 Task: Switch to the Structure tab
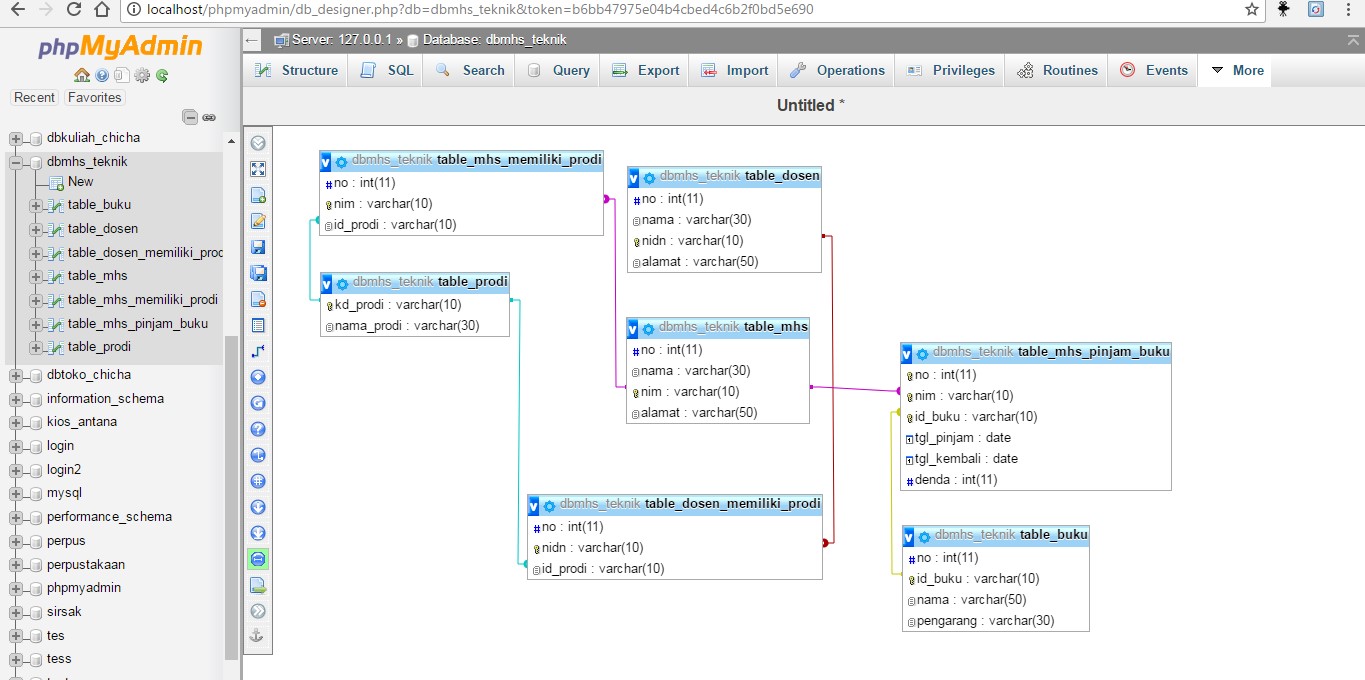click(297, 70)
